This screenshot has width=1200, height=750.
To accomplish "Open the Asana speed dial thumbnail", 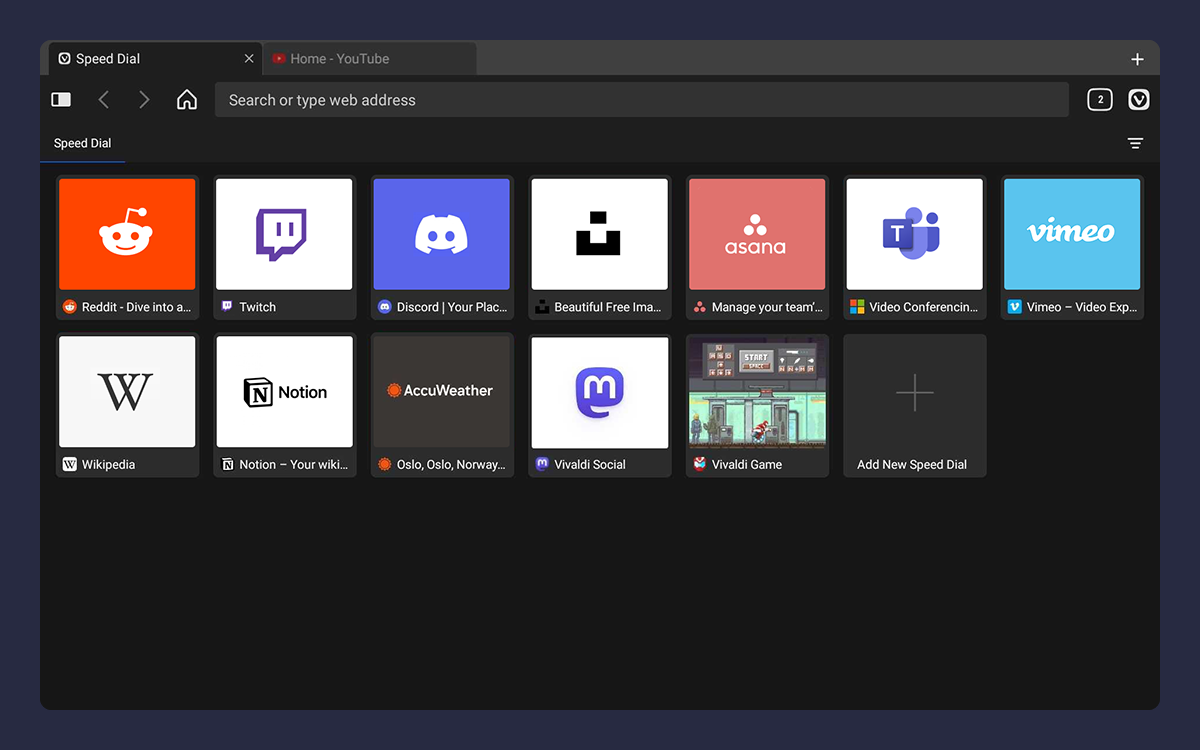I will (757, 234).
